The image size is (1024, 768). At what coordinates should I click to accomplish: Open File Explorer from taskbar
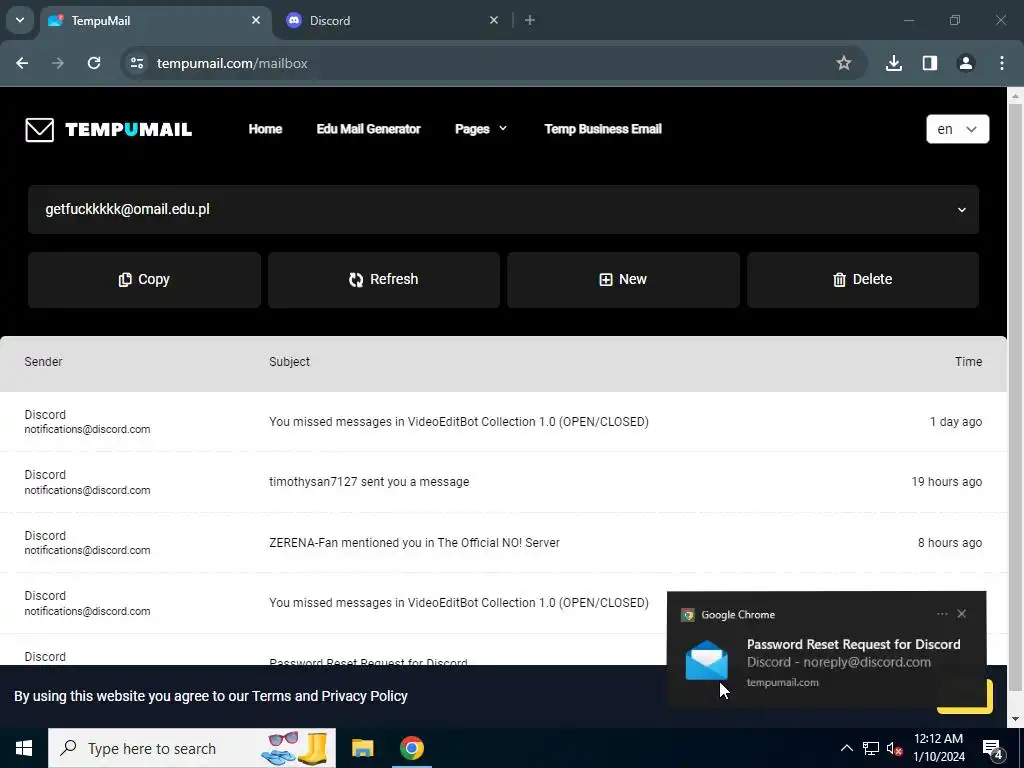362,748
